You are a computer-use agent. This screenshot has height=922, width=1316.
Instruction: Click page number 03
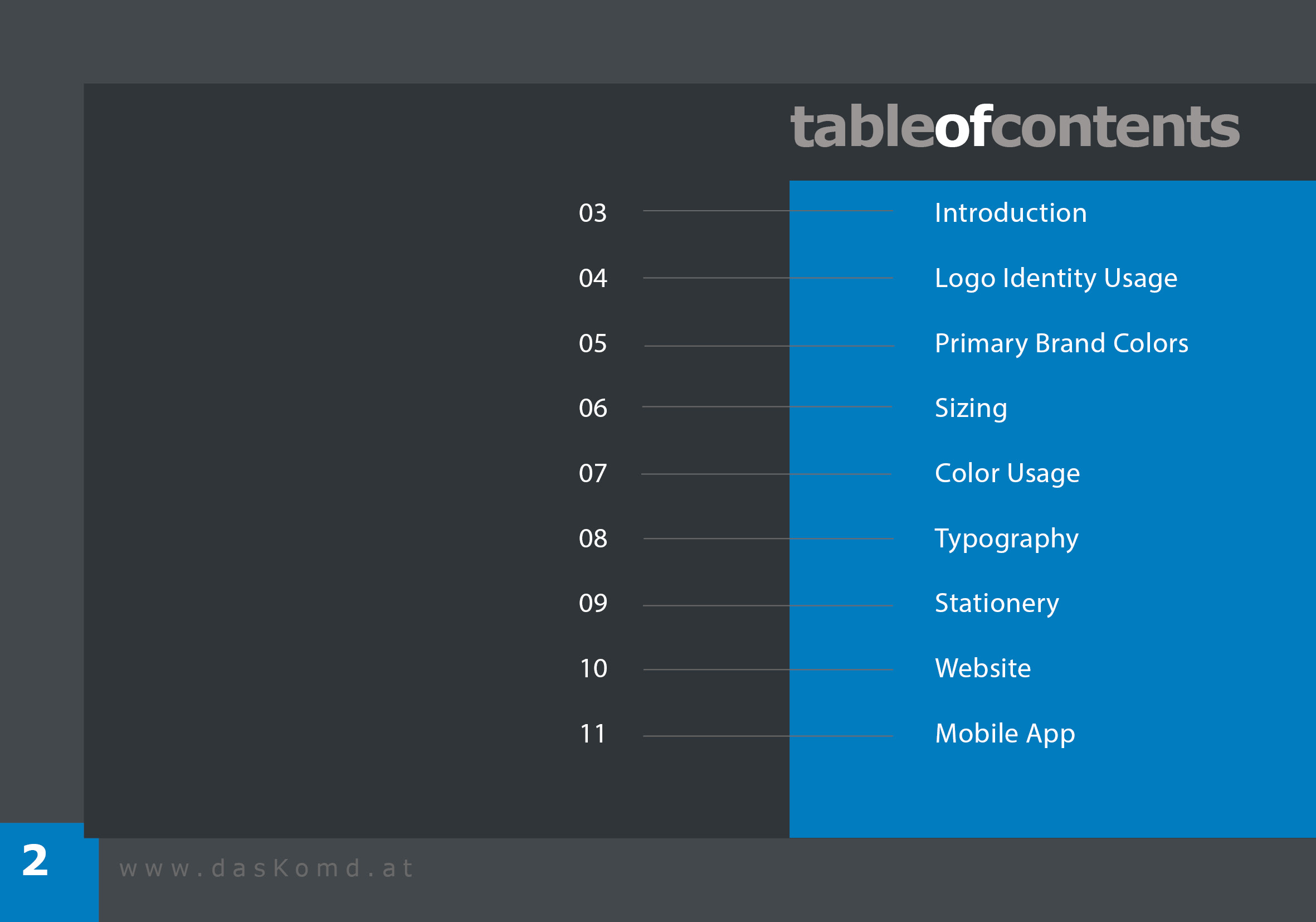[593, 213]
